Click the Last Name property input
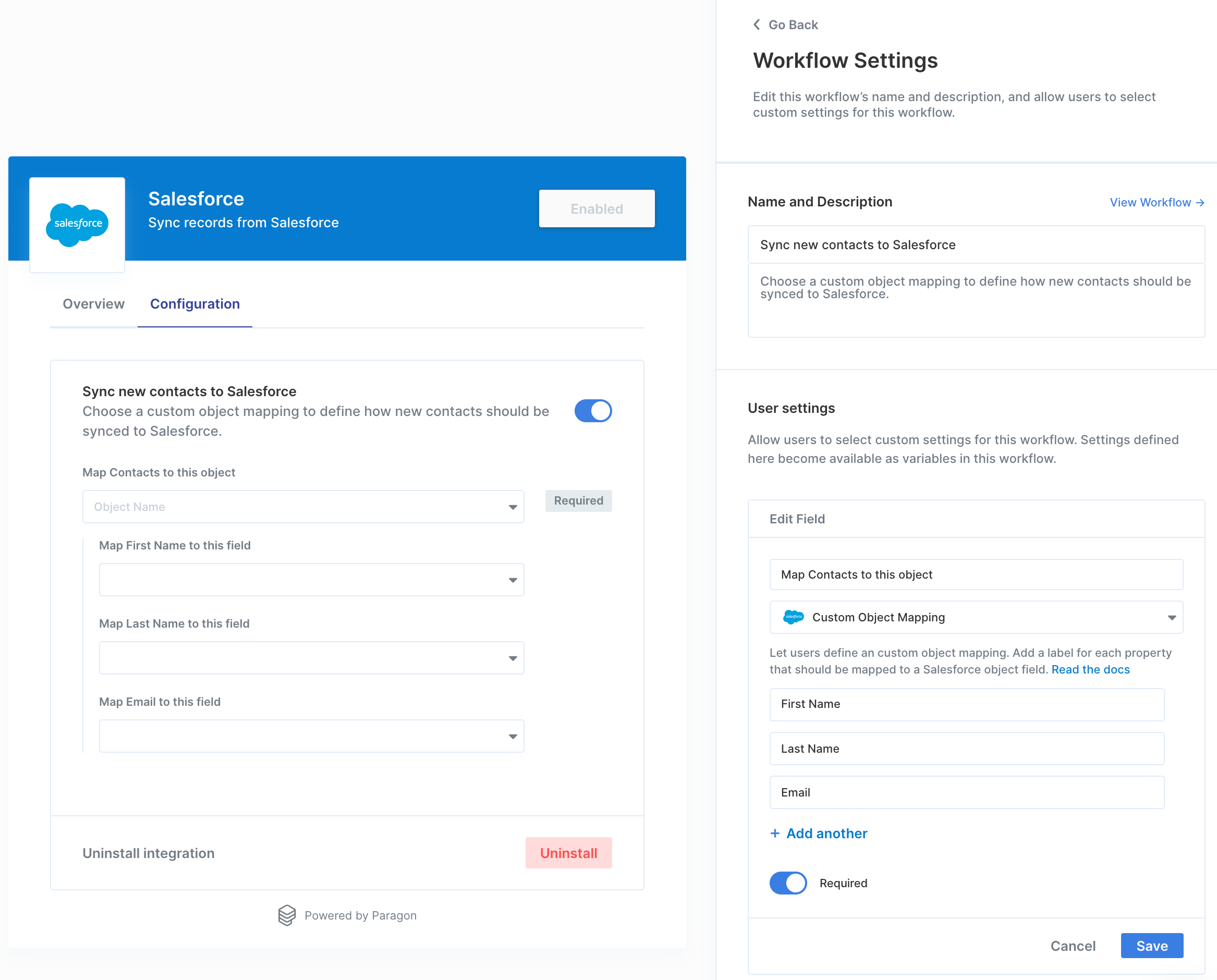 point(966,749)
